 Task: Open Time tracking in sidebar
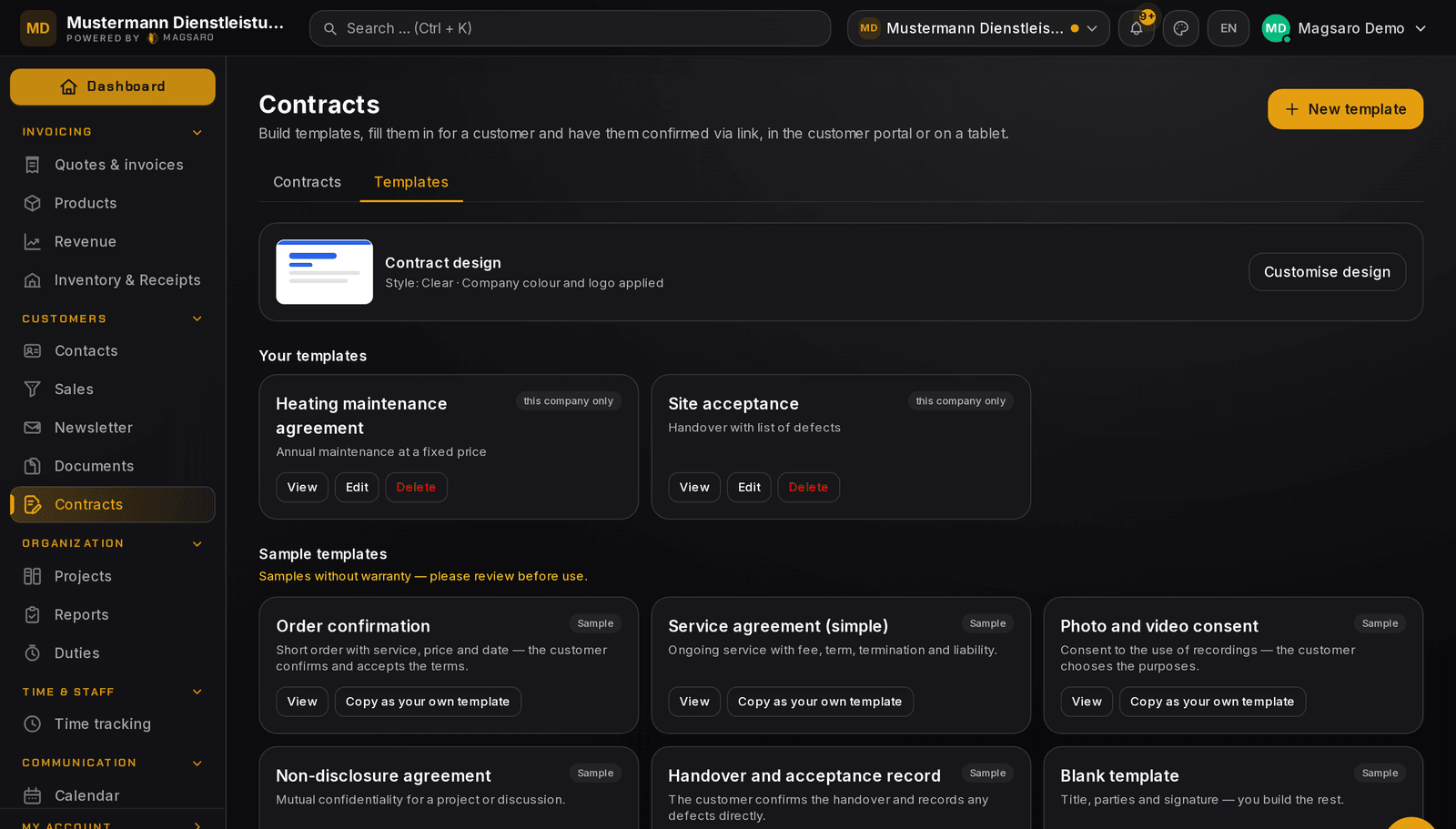113,724
